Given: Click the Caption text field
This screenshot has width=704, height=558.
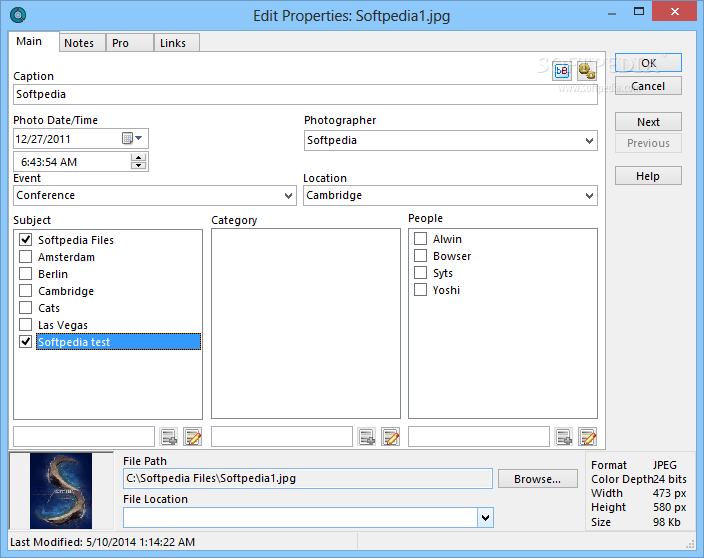Looking at the screenshot, I should [x=305, y=94].
